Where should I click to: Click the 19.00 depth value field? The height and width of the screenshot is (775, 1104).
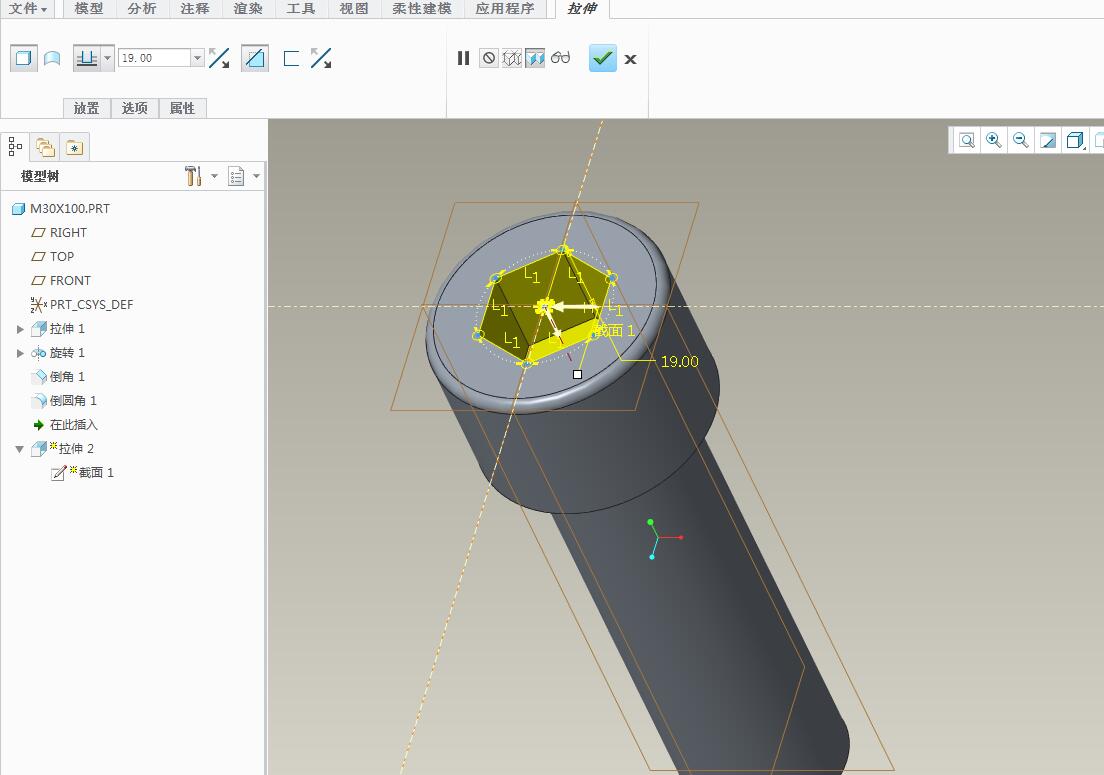(x=154, y=58)
